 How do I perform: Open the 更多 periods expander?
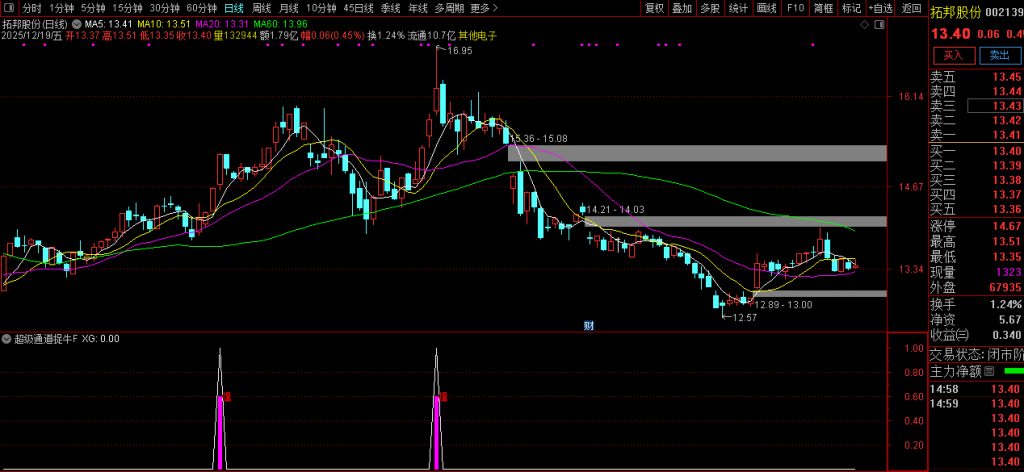484,8
